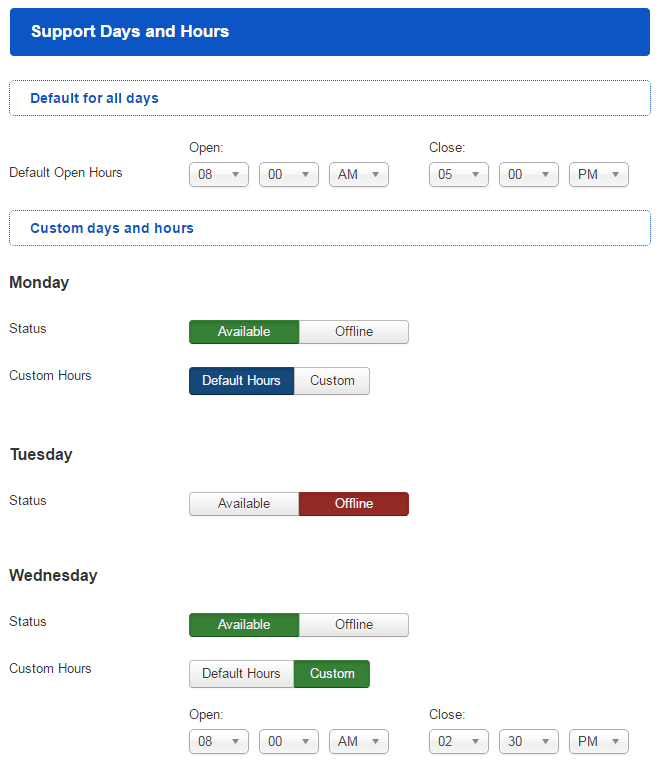Select Default Hours for Monday

pos(241,381)
